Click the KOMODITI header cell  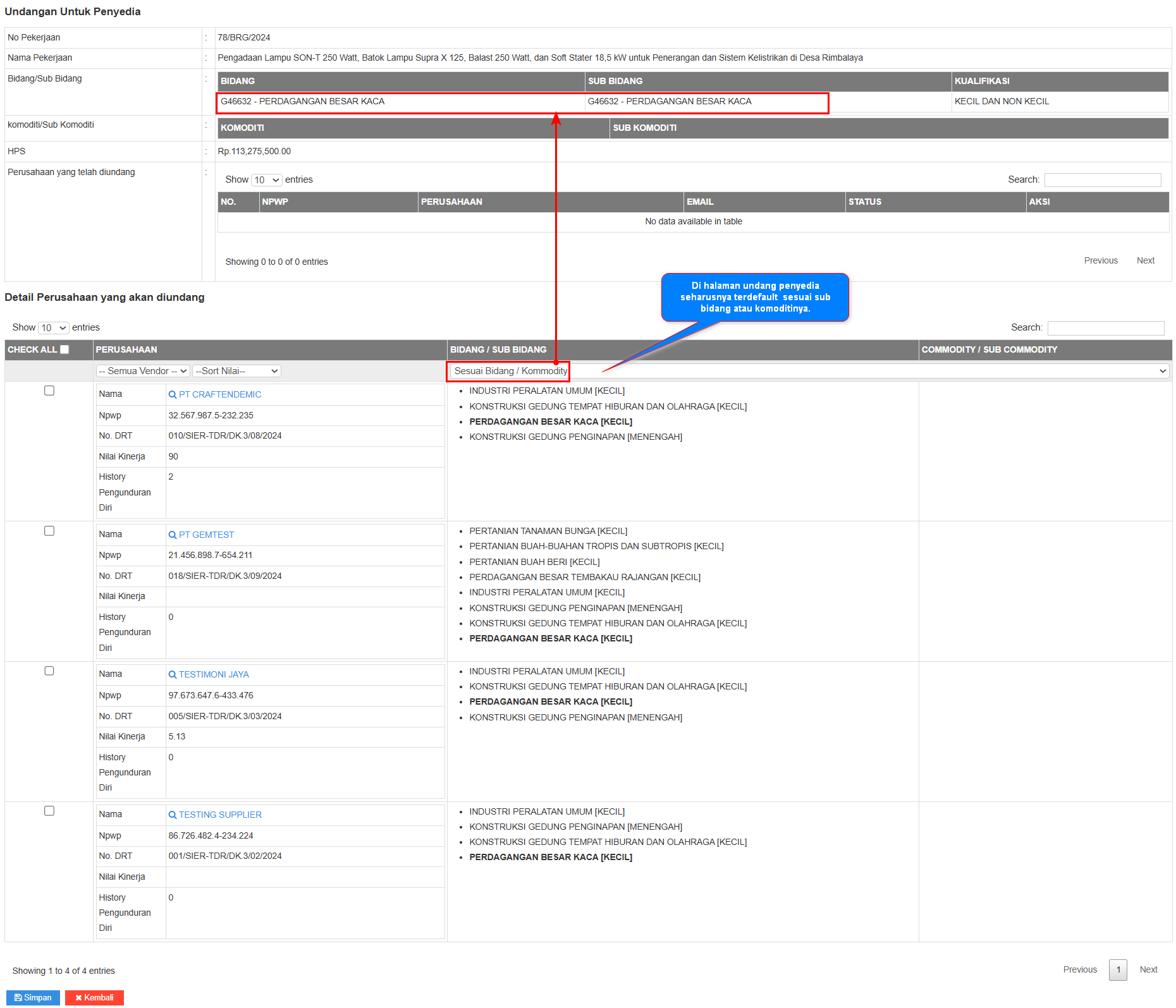pyautogui.click(x=413, y=128)
